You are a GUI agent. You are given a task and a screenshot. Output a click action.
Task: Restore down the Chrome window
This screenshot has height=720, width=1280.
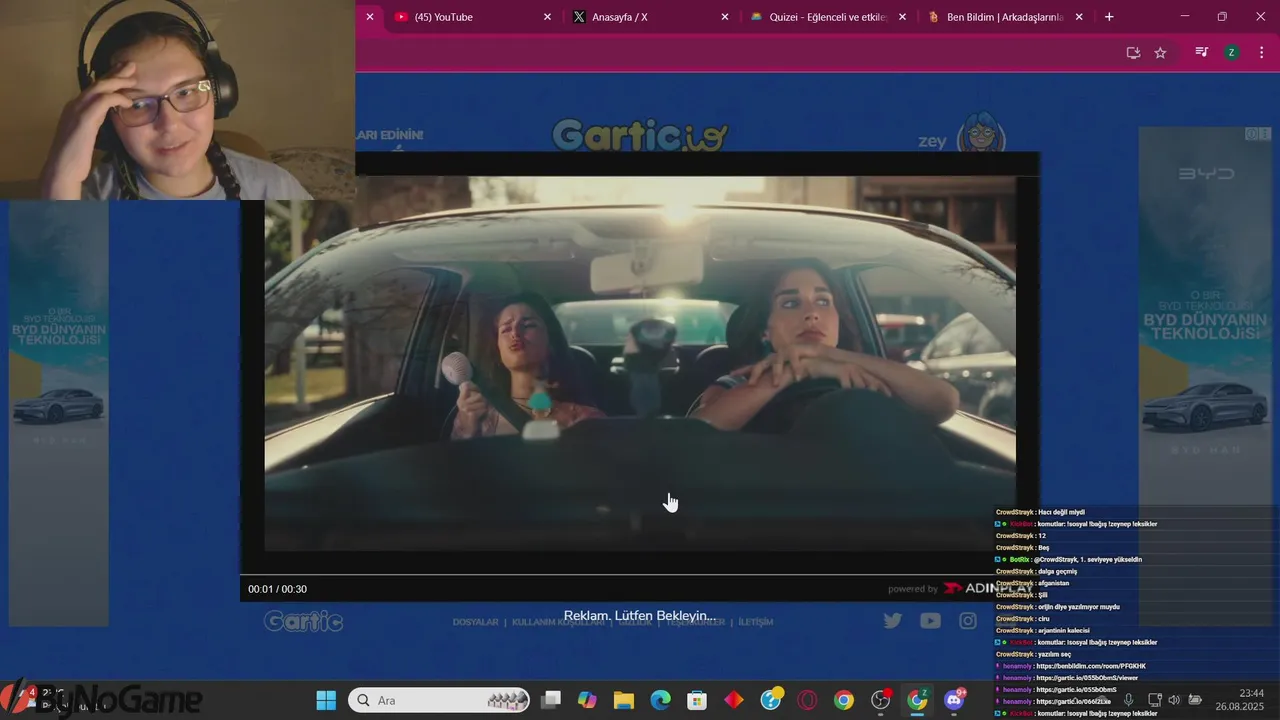click(1222, 17)
